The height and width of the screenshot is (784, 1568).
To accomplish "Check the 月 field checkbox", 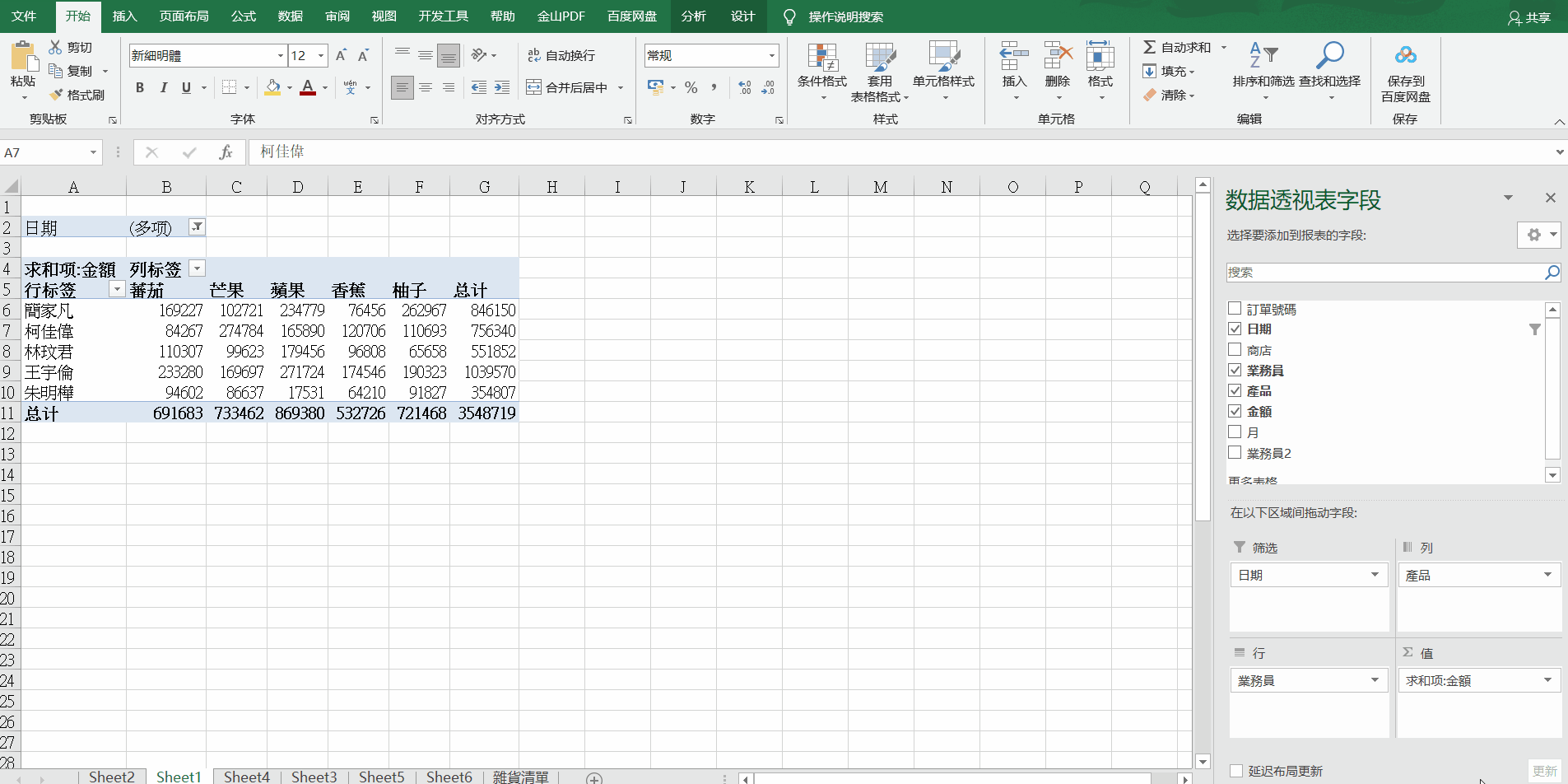I will tap(1235, 432).
